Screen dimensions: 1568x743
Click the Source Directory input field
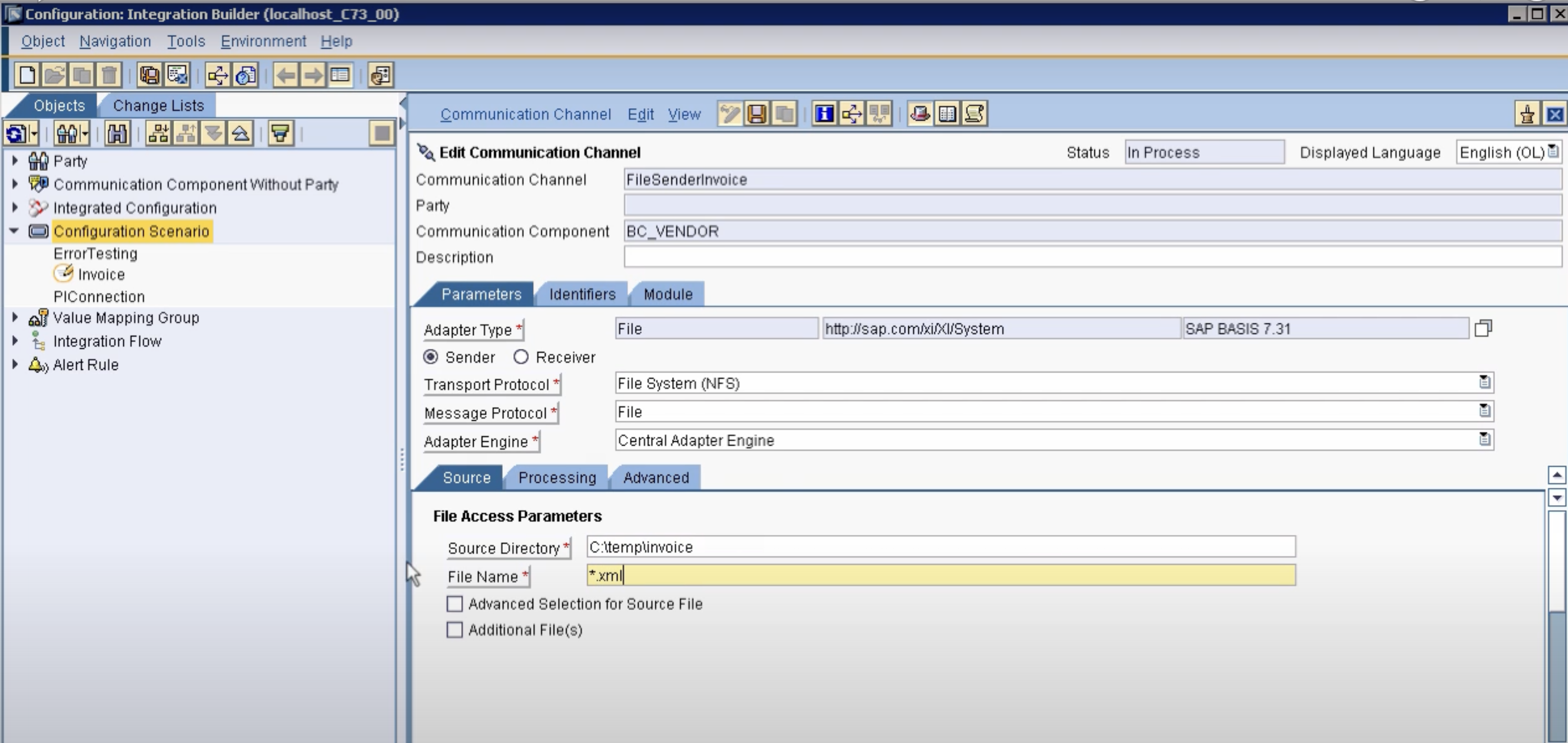point(940,547)
